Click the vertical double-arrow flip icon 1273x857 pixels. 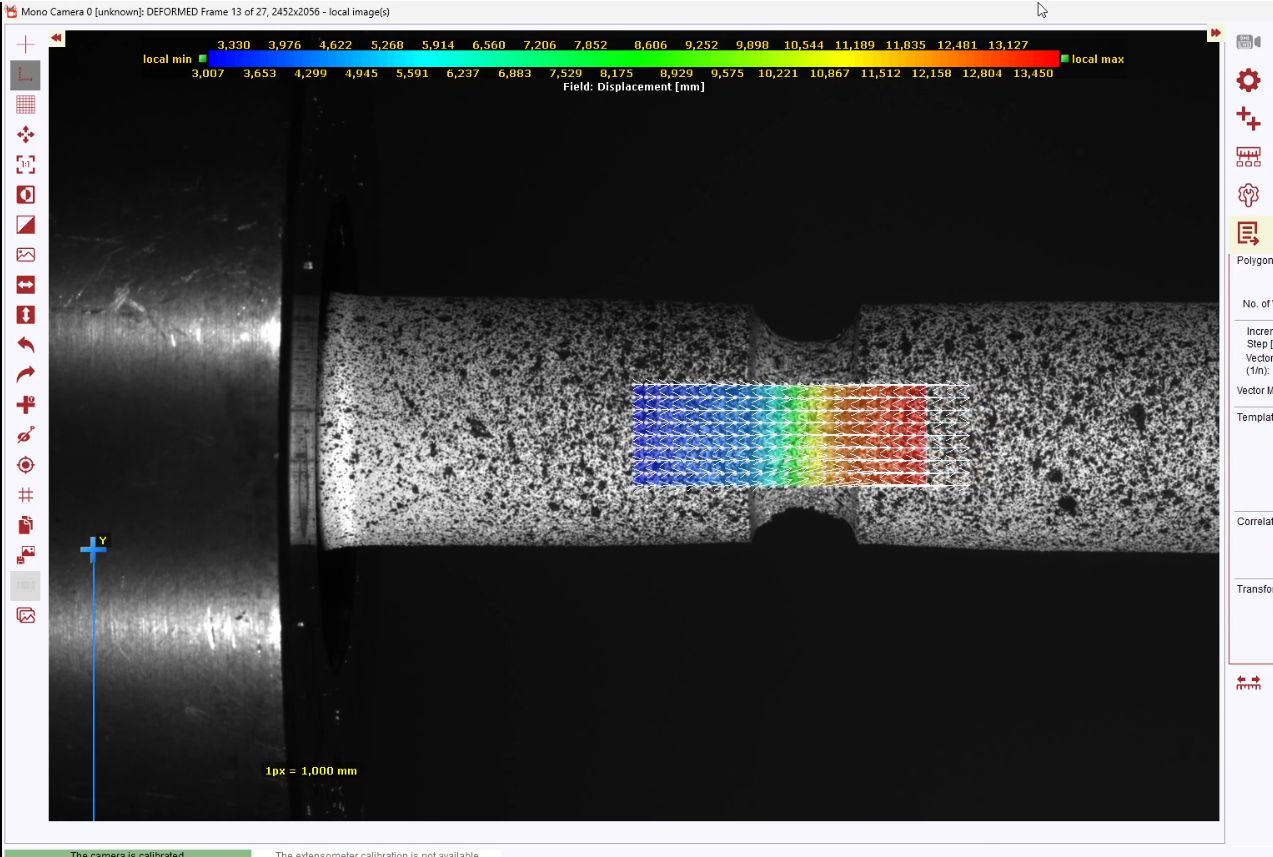point(26,315)
